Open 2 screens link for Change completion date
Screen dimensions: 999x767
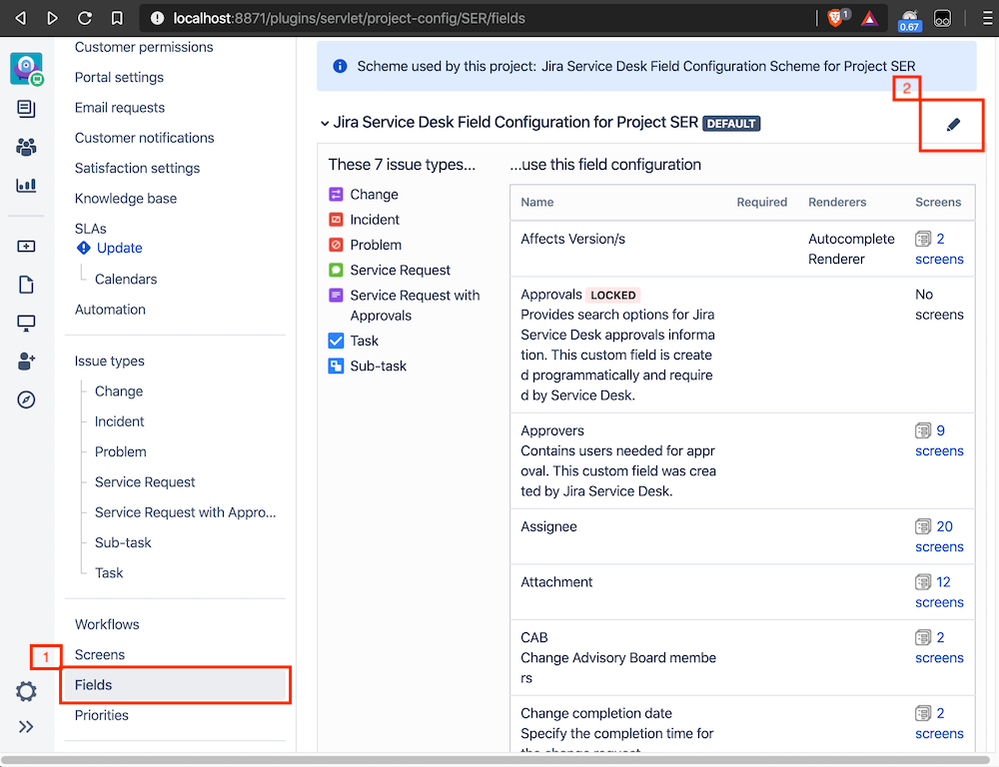[x=939, y=723]
